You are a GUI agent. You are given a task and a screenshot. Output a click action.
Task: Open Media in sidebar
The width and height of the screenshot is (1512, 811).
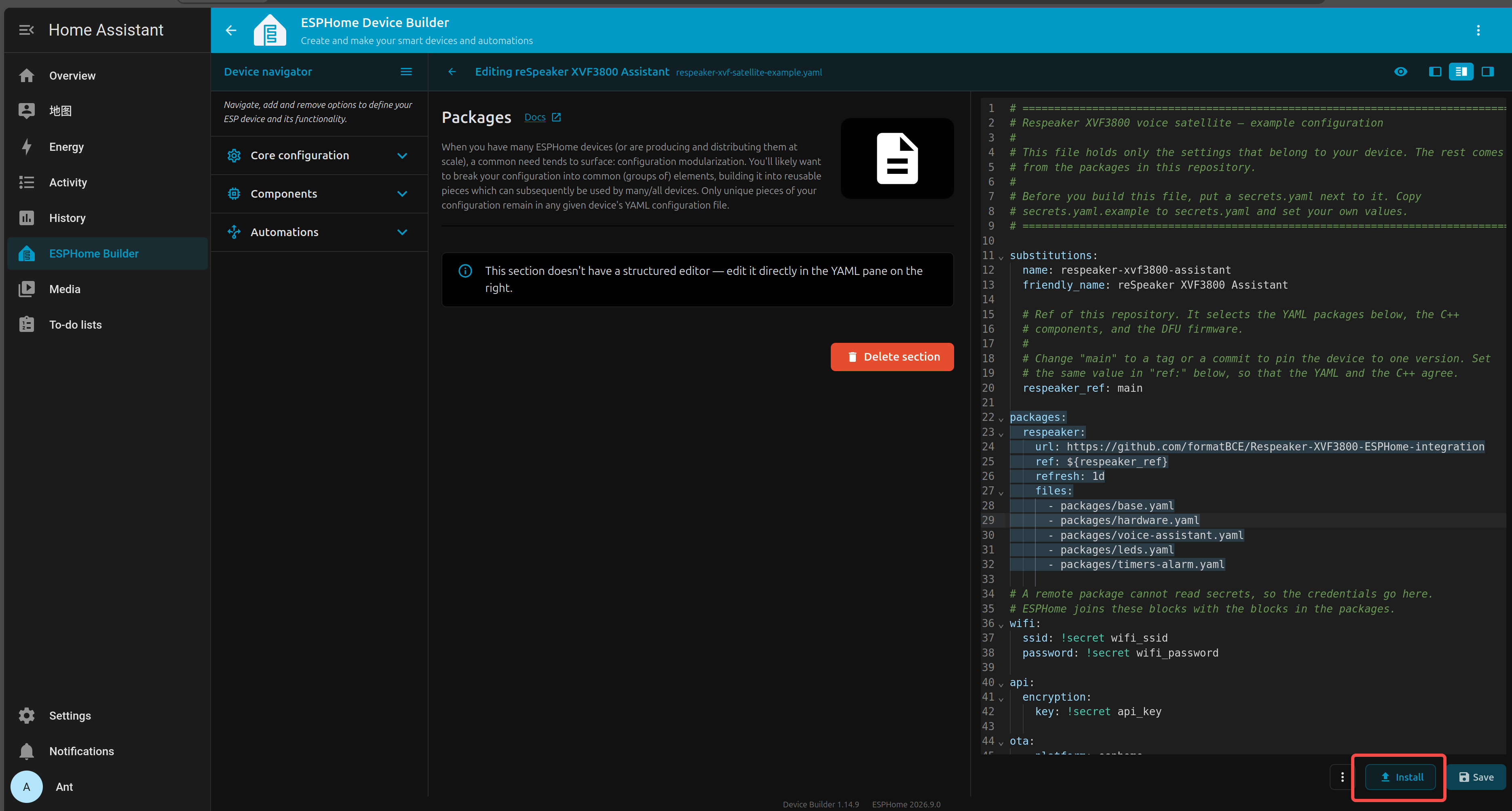pyautogui.click(x=108, y=289)
